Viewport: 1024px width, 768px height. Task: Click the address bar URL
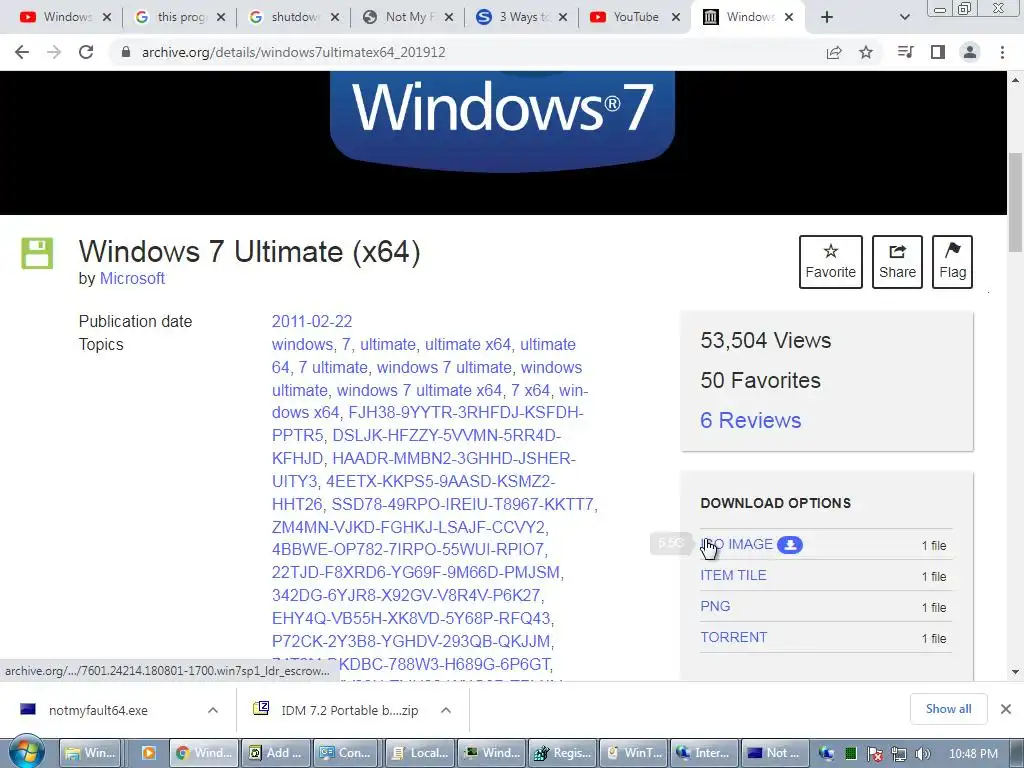click(293, 52)
